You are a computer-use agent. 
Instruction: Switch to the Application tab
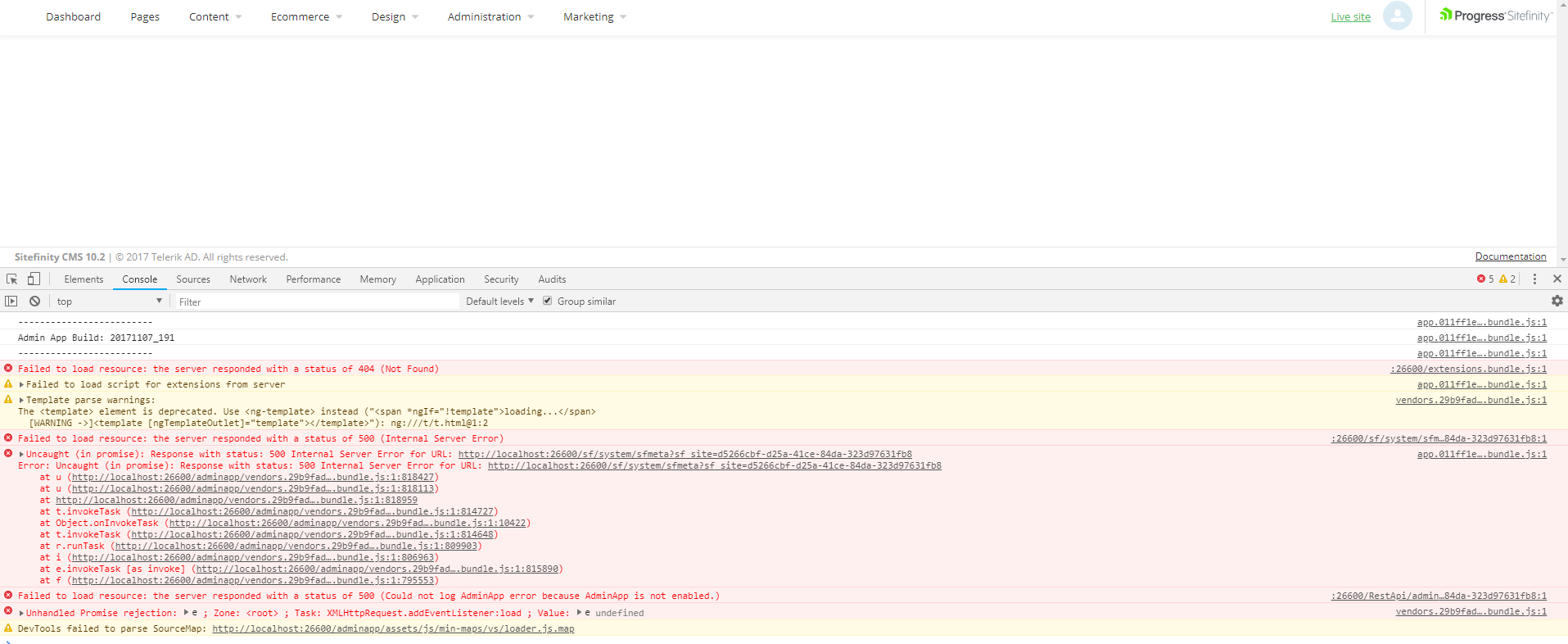pos(440,279)
